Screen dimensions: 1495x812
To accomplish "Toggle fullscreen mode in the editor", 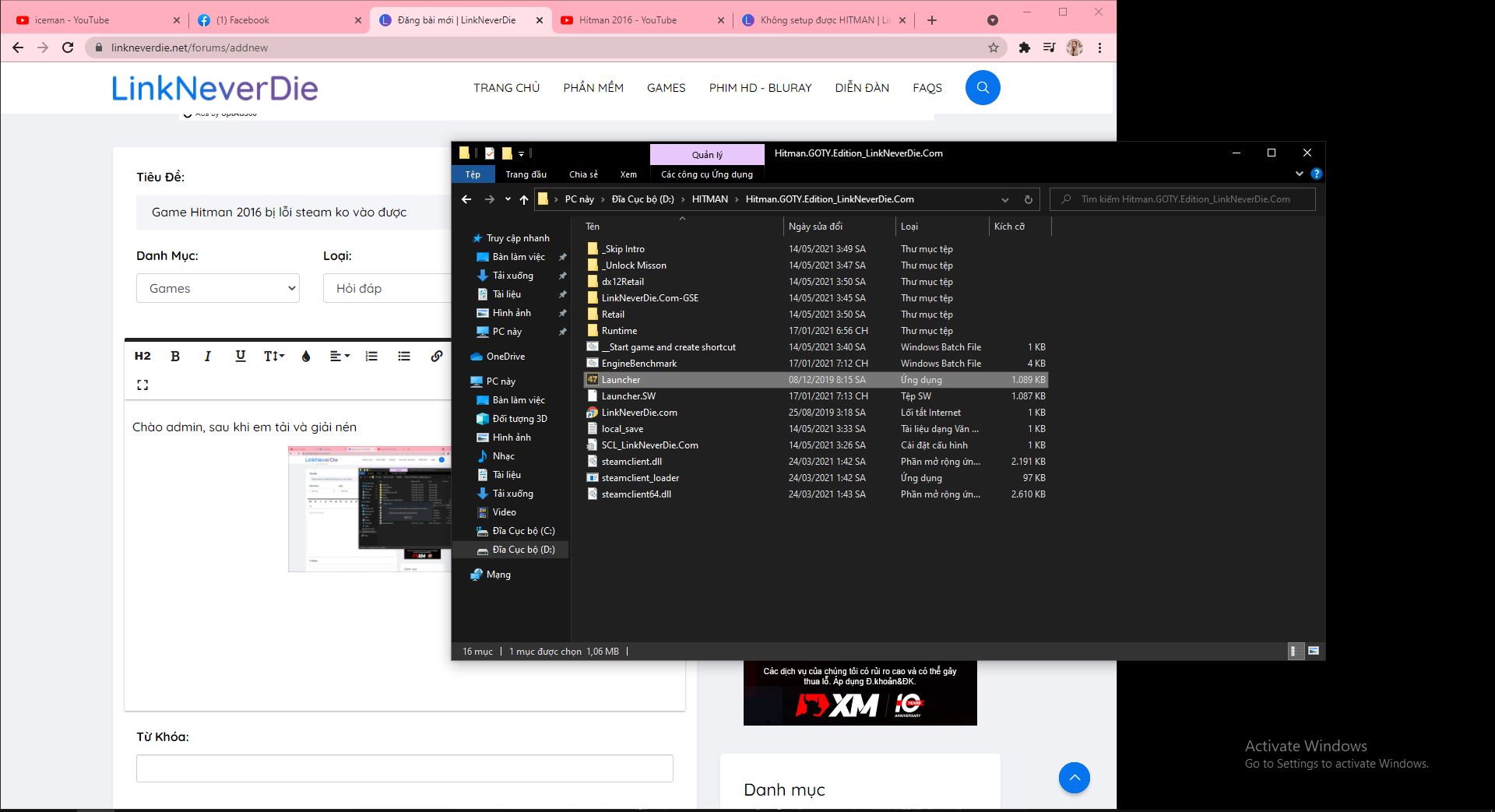I will tap(142, 385).
